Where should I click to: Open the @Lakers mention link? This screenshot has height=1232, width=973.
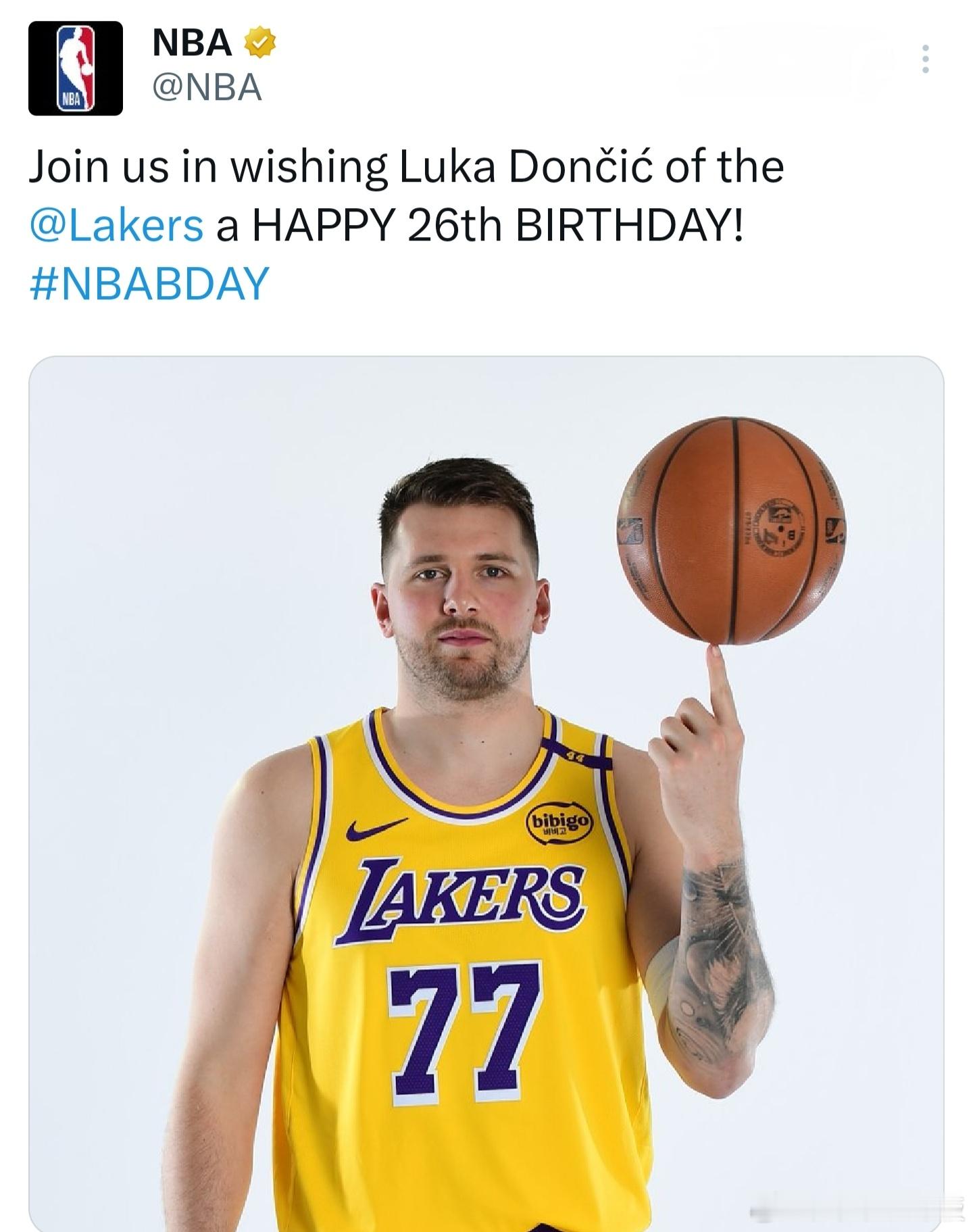[116, 226]
